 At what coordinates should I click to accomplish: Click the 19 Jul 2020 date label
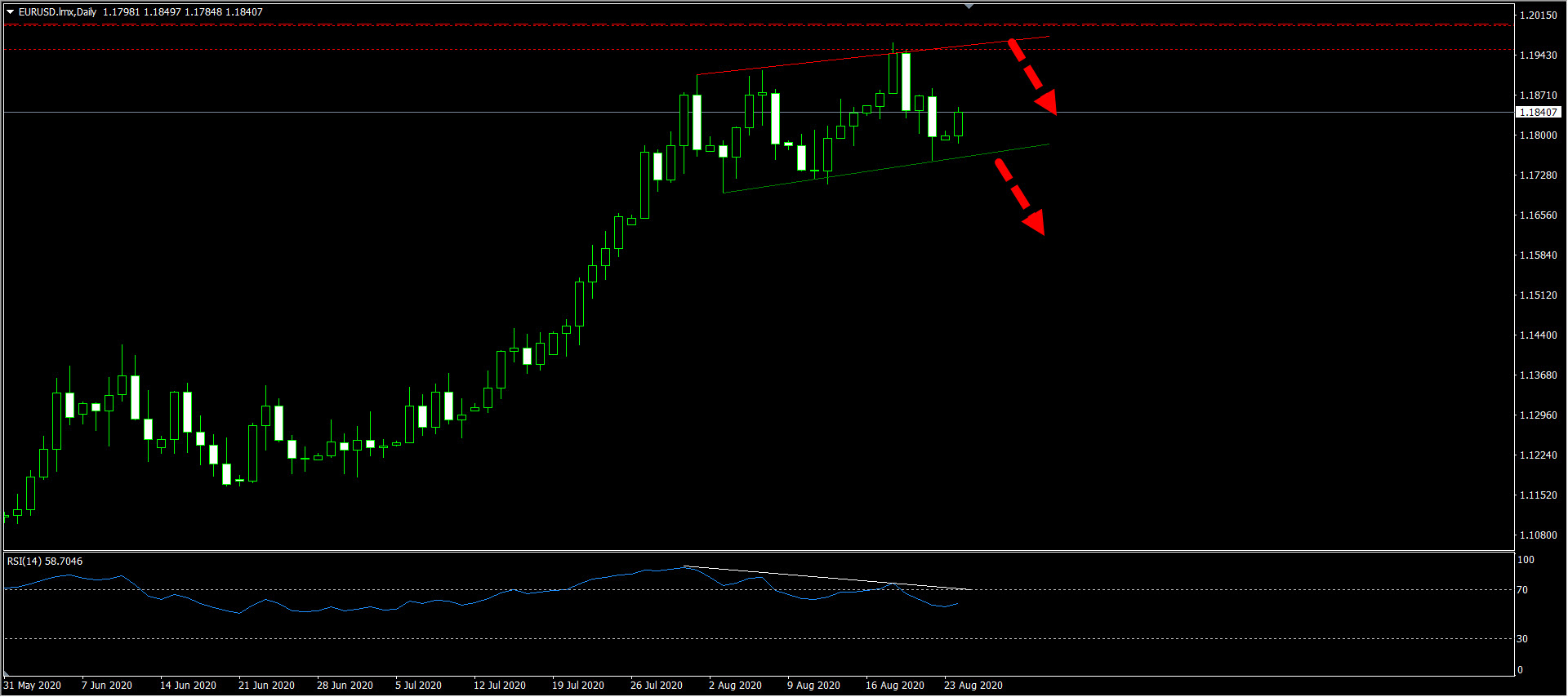[x=578, y=686]
